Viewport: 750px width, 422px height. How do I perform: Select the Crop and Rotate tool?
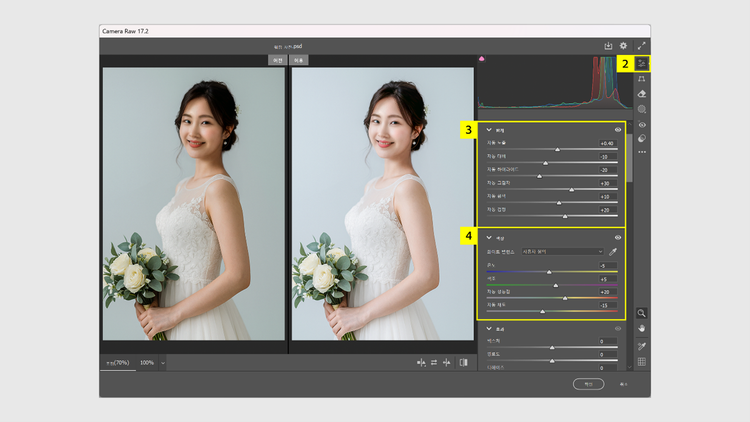[642, 78]
